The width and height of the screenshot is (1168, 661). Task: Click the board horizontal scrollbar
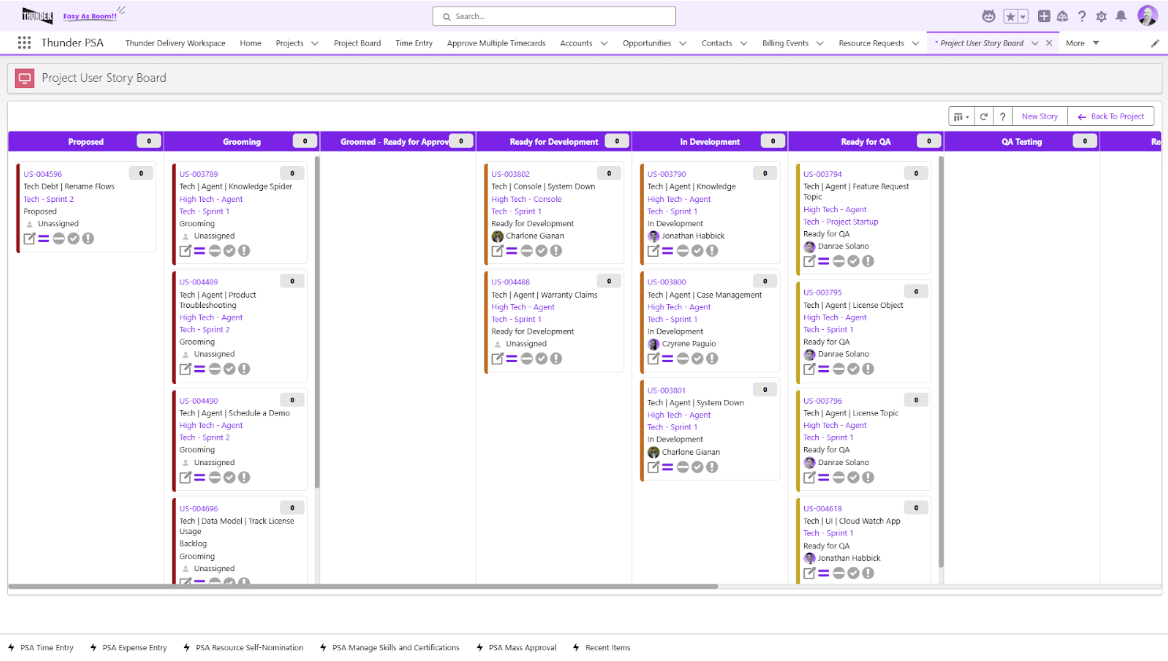click(x=363, y=586)
